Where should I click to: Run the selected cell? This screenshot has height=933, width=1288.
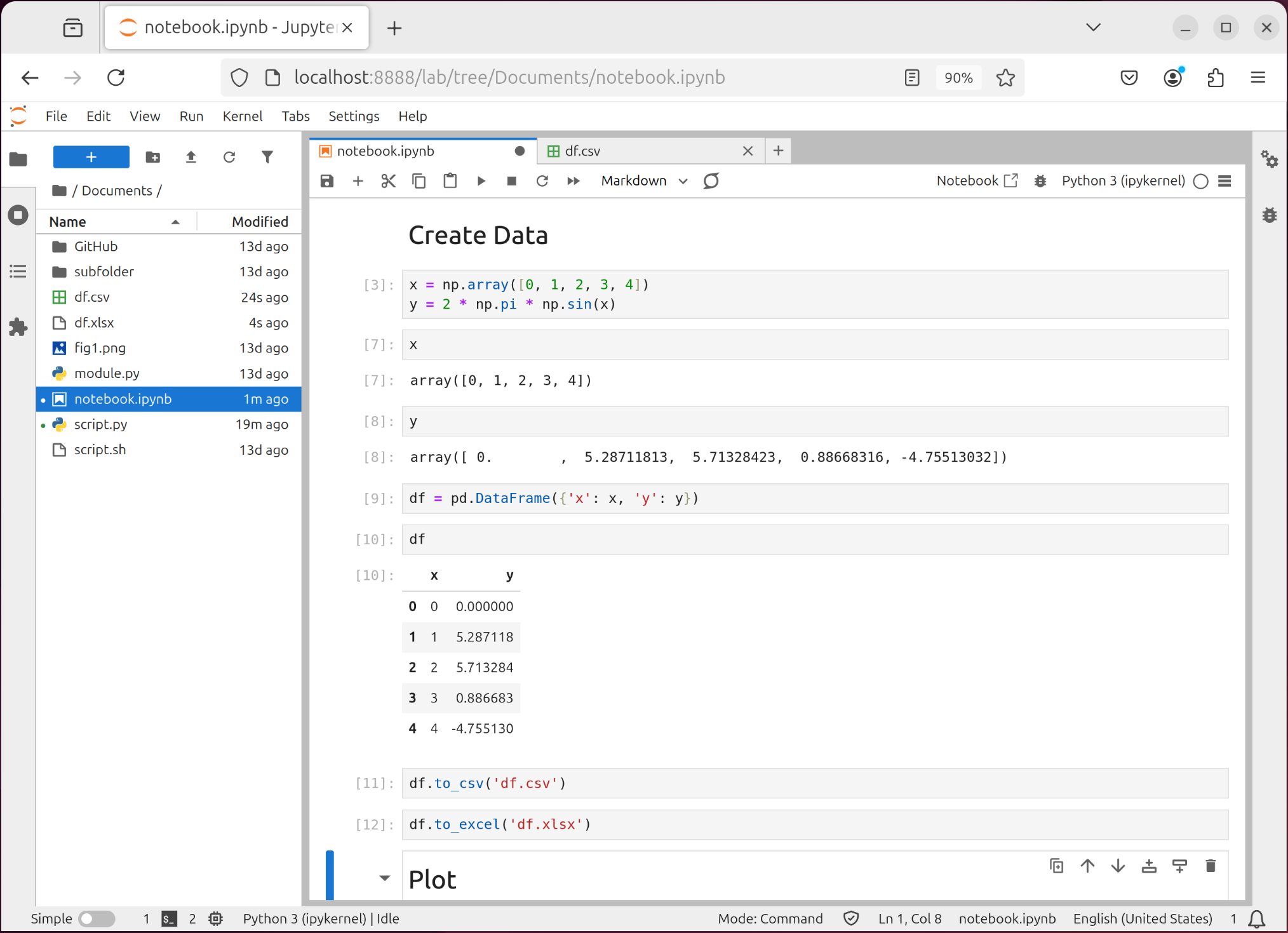coord(481,181)
